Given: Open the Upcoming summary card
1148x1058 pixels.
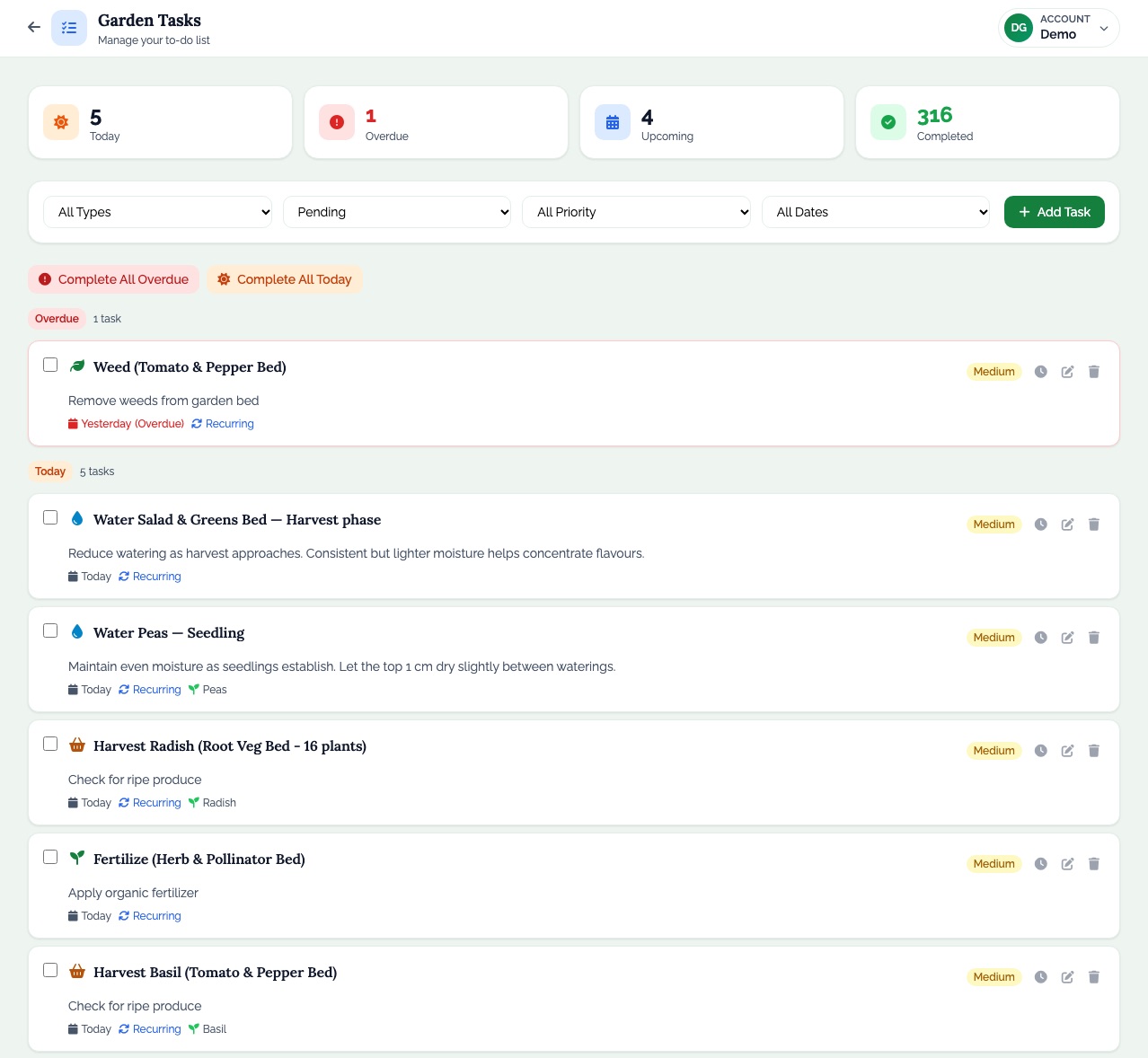Looking at the screenshot, I should click(x=711, y=122).
